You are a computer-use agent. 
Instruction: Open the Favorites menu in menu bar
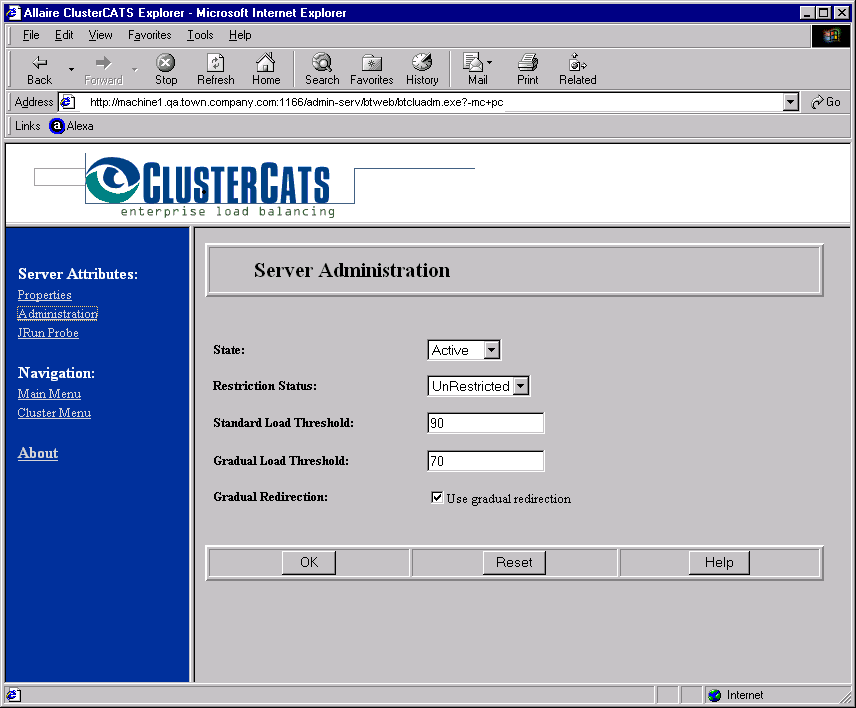(150, 35)
